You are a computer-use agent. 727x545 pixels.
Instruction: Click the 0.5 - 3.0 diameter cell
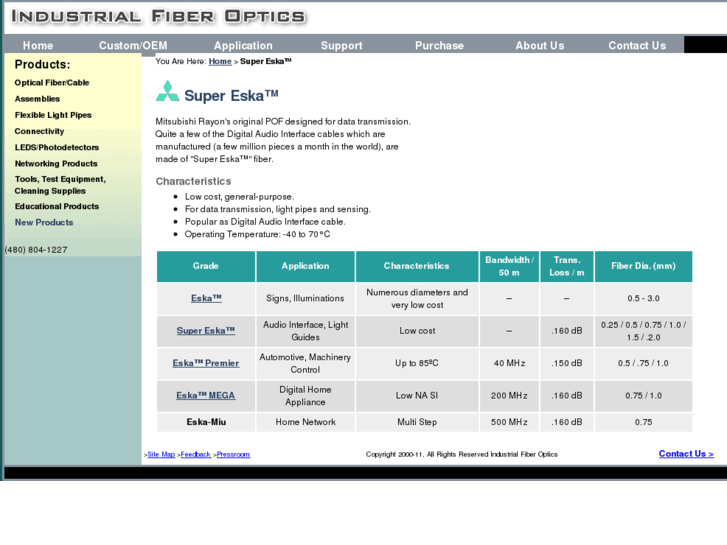coord(644,298)
